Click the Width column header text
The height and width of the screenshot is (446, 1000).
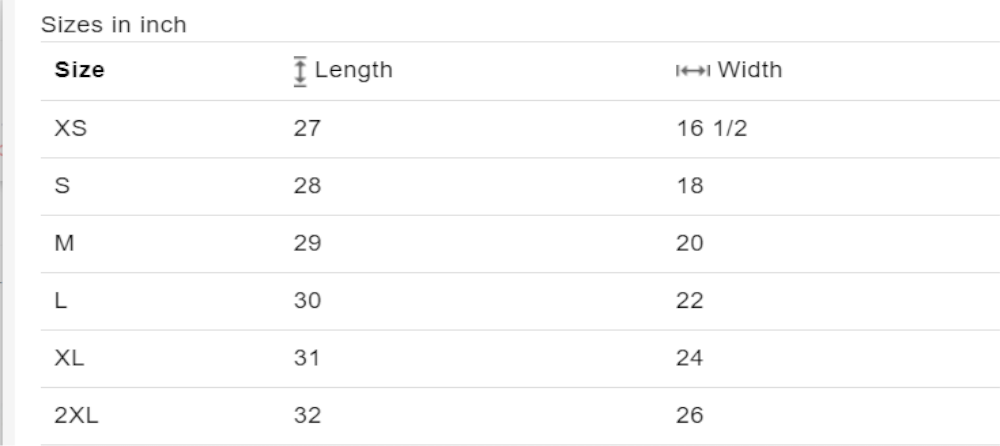coord(749,70)
